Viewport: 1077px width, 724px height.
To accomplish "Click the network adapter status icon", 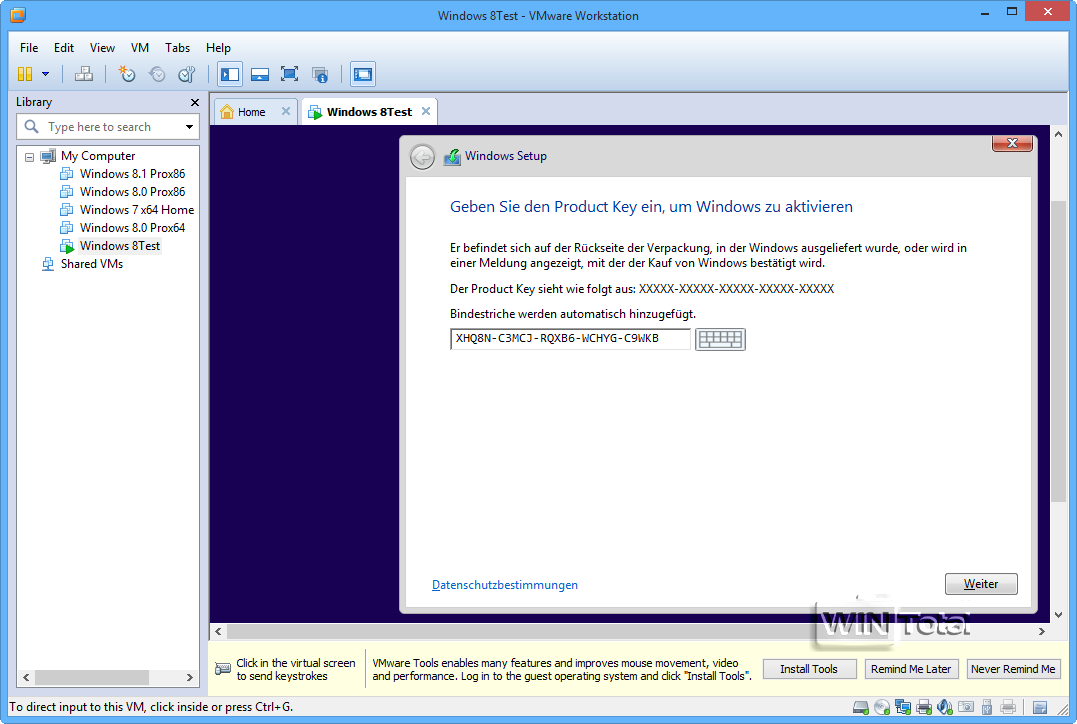I will pos(903,707).
